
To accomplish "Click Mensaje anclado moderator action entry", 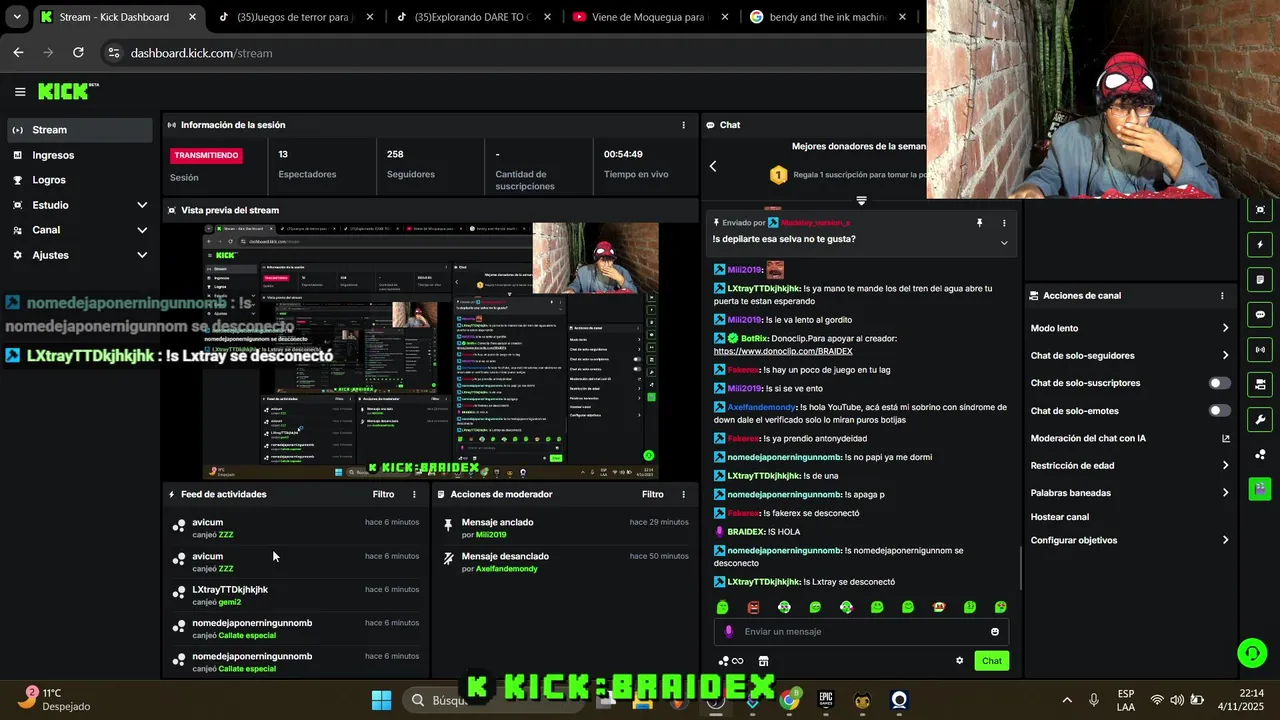I will [565, 528].
